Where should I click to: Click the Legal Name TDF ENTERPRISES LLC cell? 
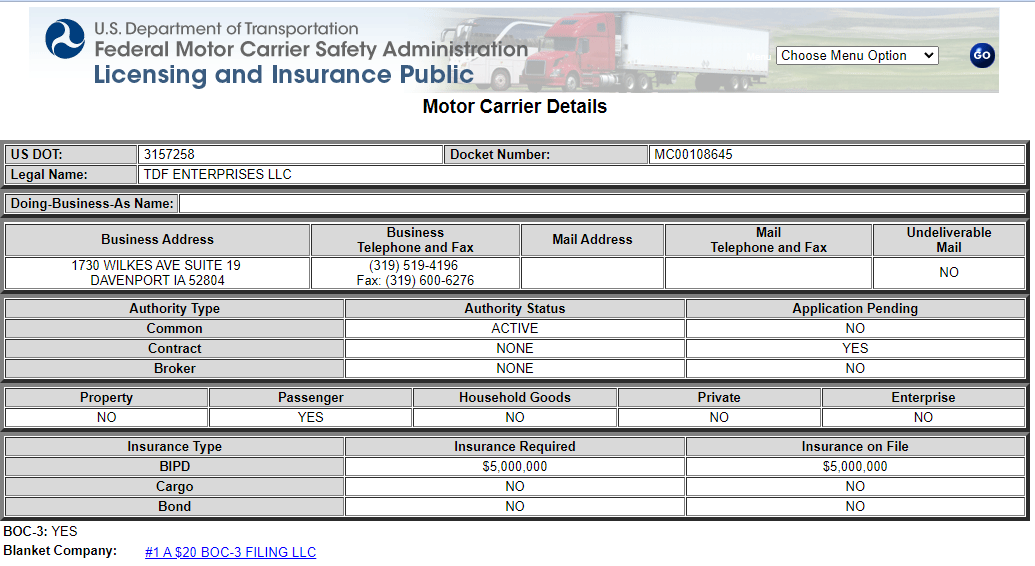(x=581, y=174)
